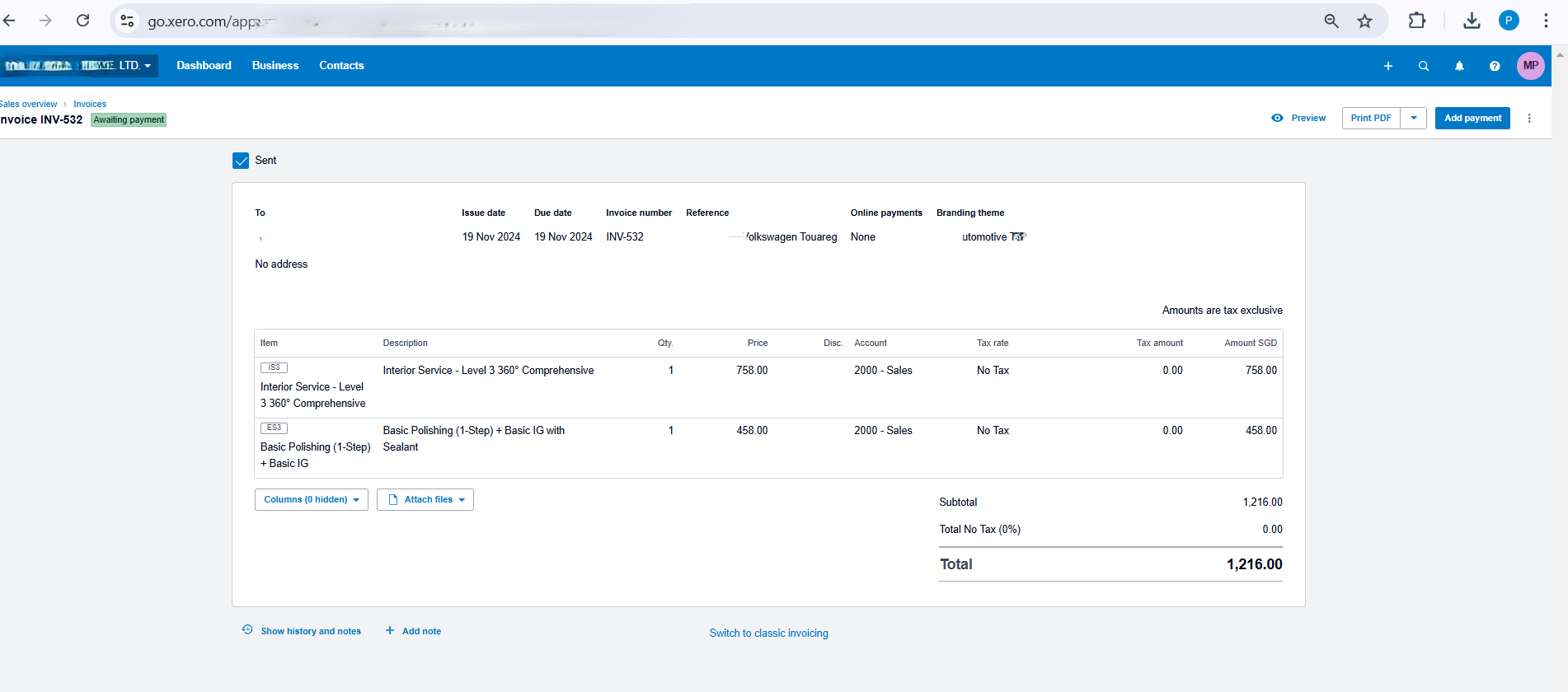Screen dimensions: 1568x692
Task: Click the Preview eye button
Action: click(x=1298, y=119)
